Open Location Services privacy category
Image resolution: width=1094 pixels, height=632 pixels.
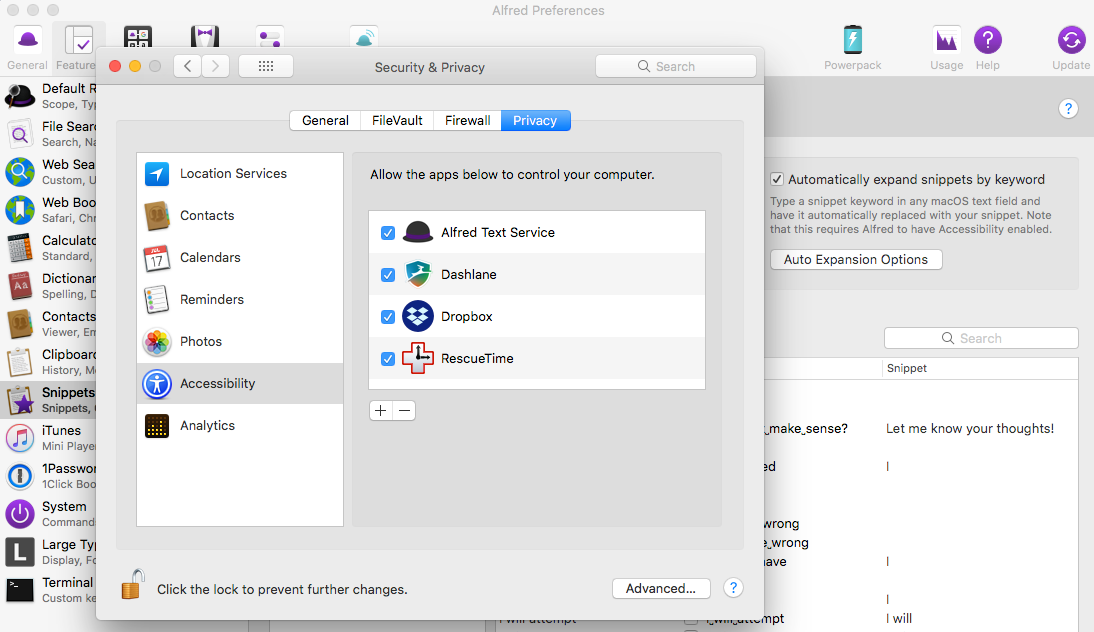click(239, 174)
